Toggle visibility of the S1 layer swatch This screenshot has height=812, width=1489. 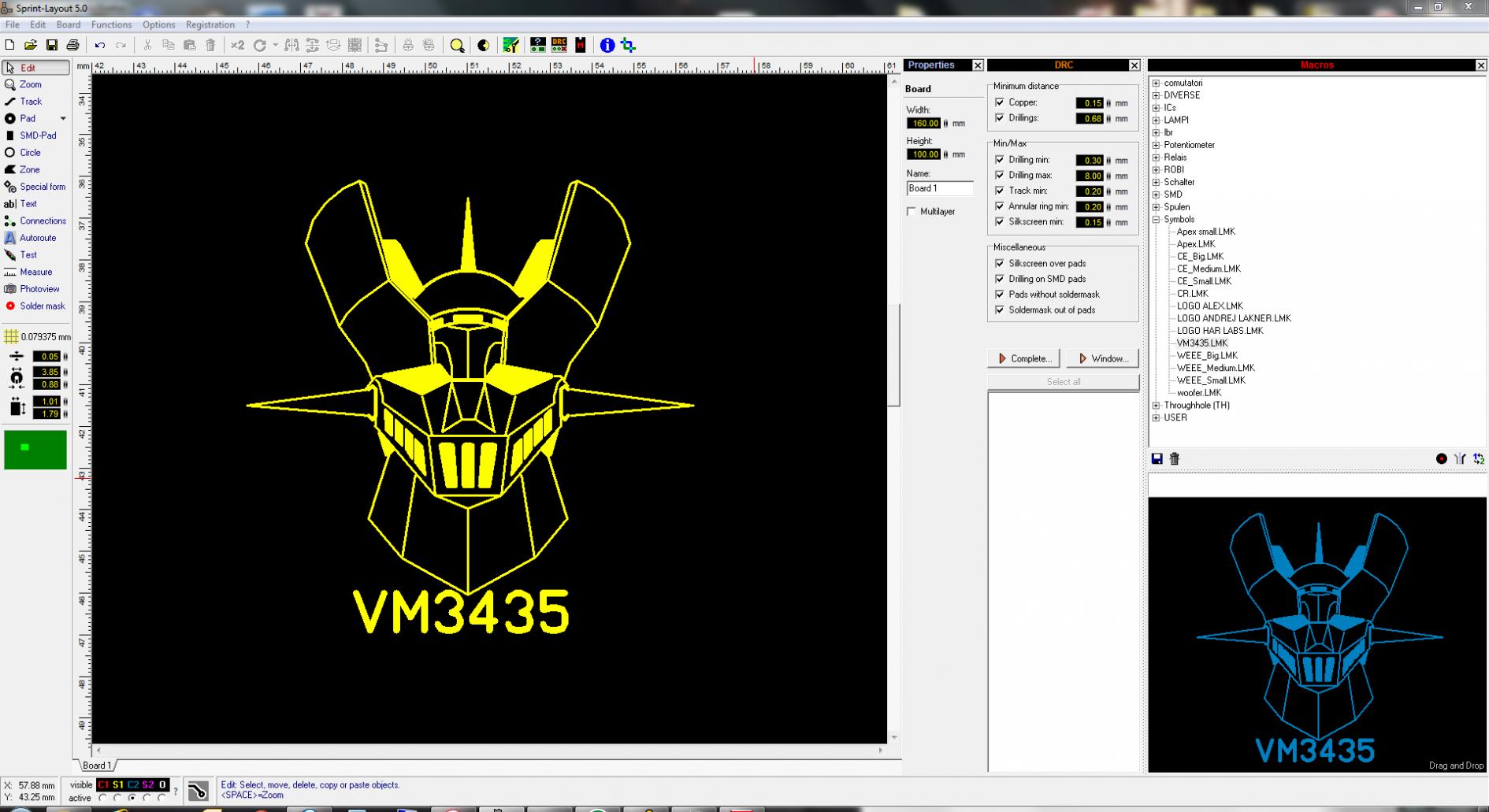[x=118, y=784]
